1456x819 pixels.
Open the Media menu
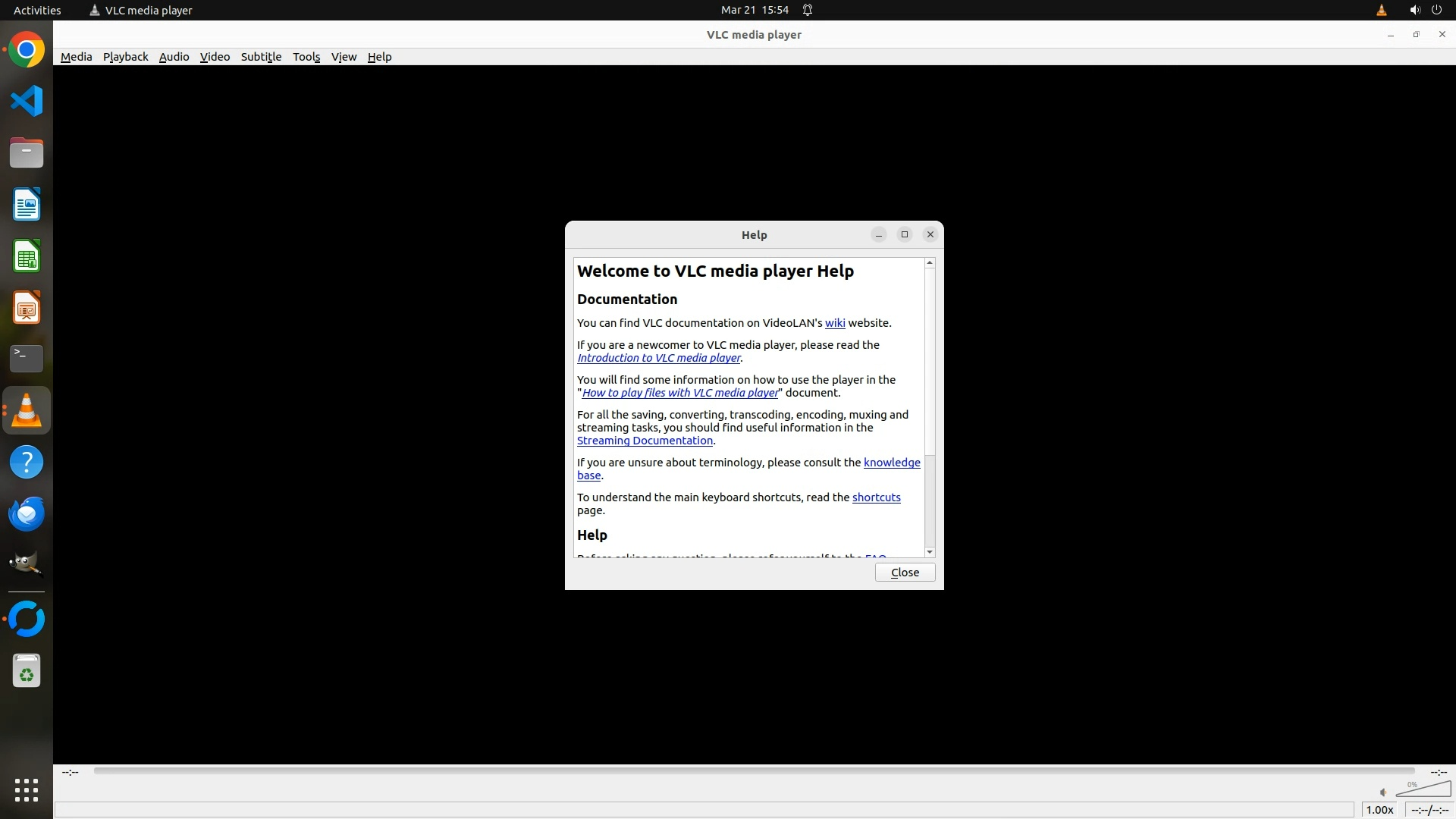point(76,57)
